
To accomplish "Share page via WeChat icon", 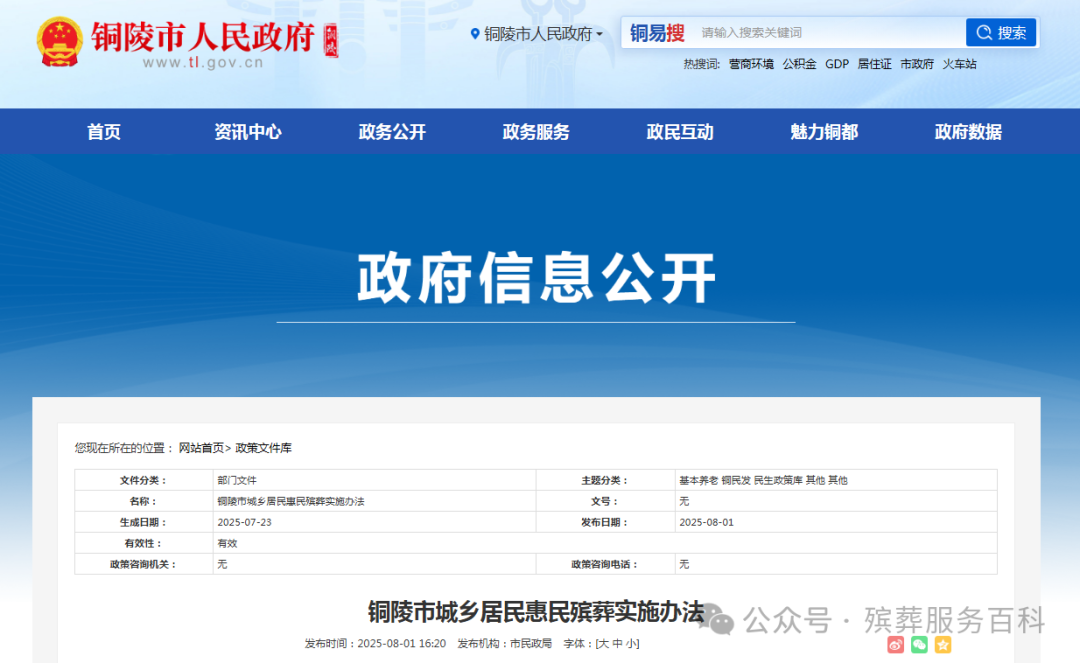I will (920, 644).
